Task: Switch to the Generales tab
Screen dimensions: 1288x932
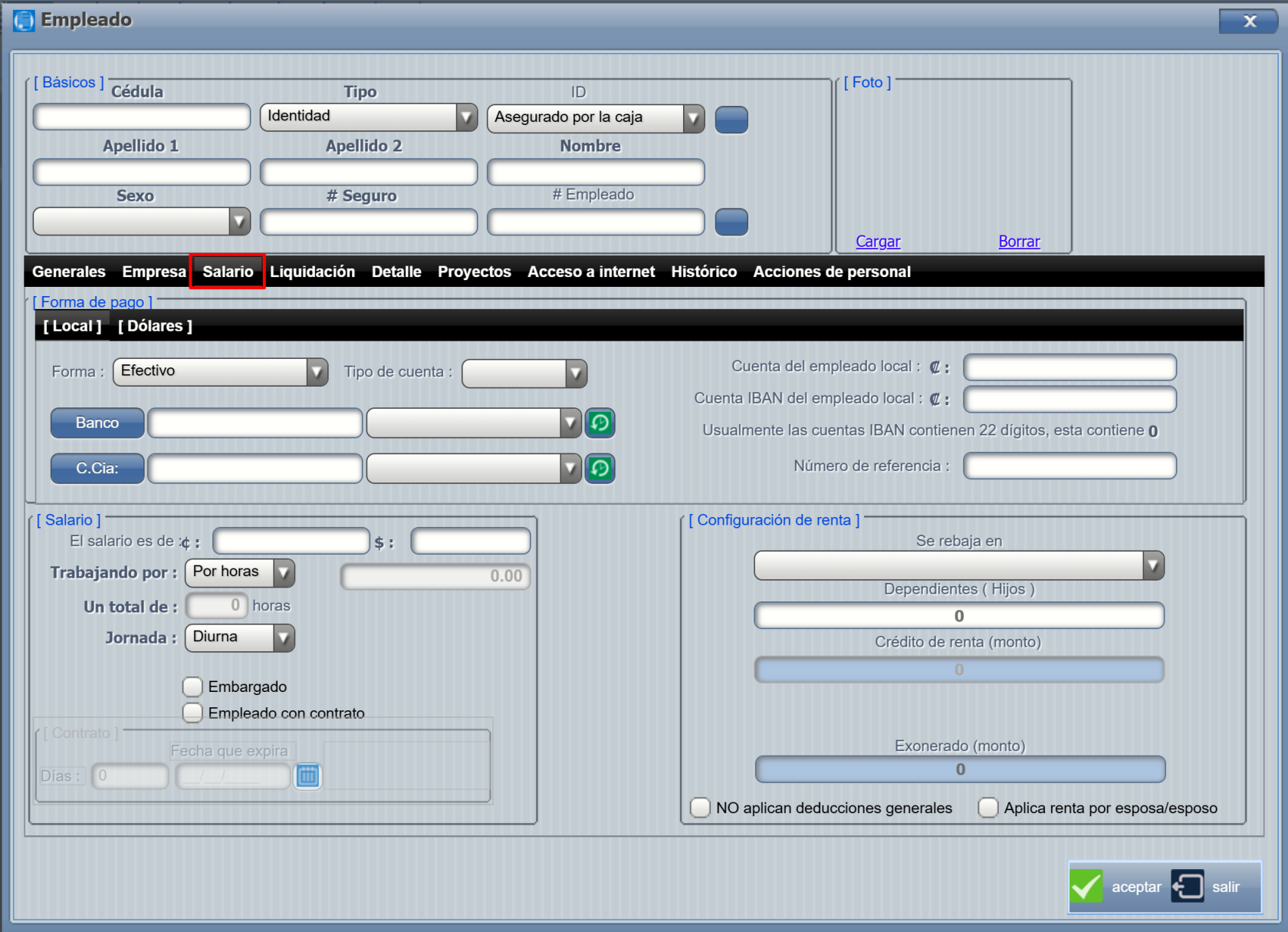Action: (69, 272)
